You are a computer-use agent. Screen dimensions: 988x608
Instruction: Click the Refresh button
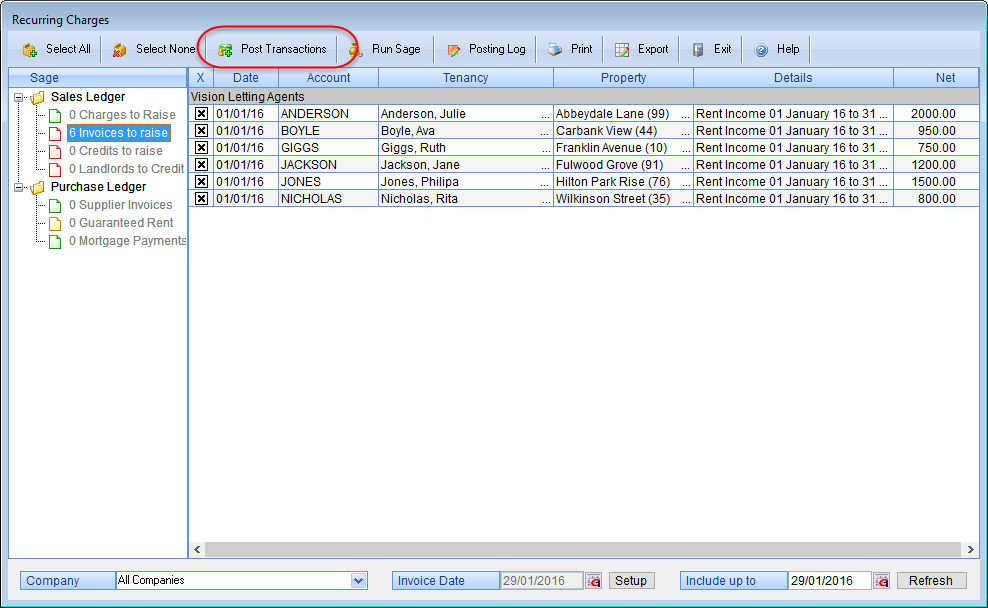pyautogui.click(x=931, y=581)
